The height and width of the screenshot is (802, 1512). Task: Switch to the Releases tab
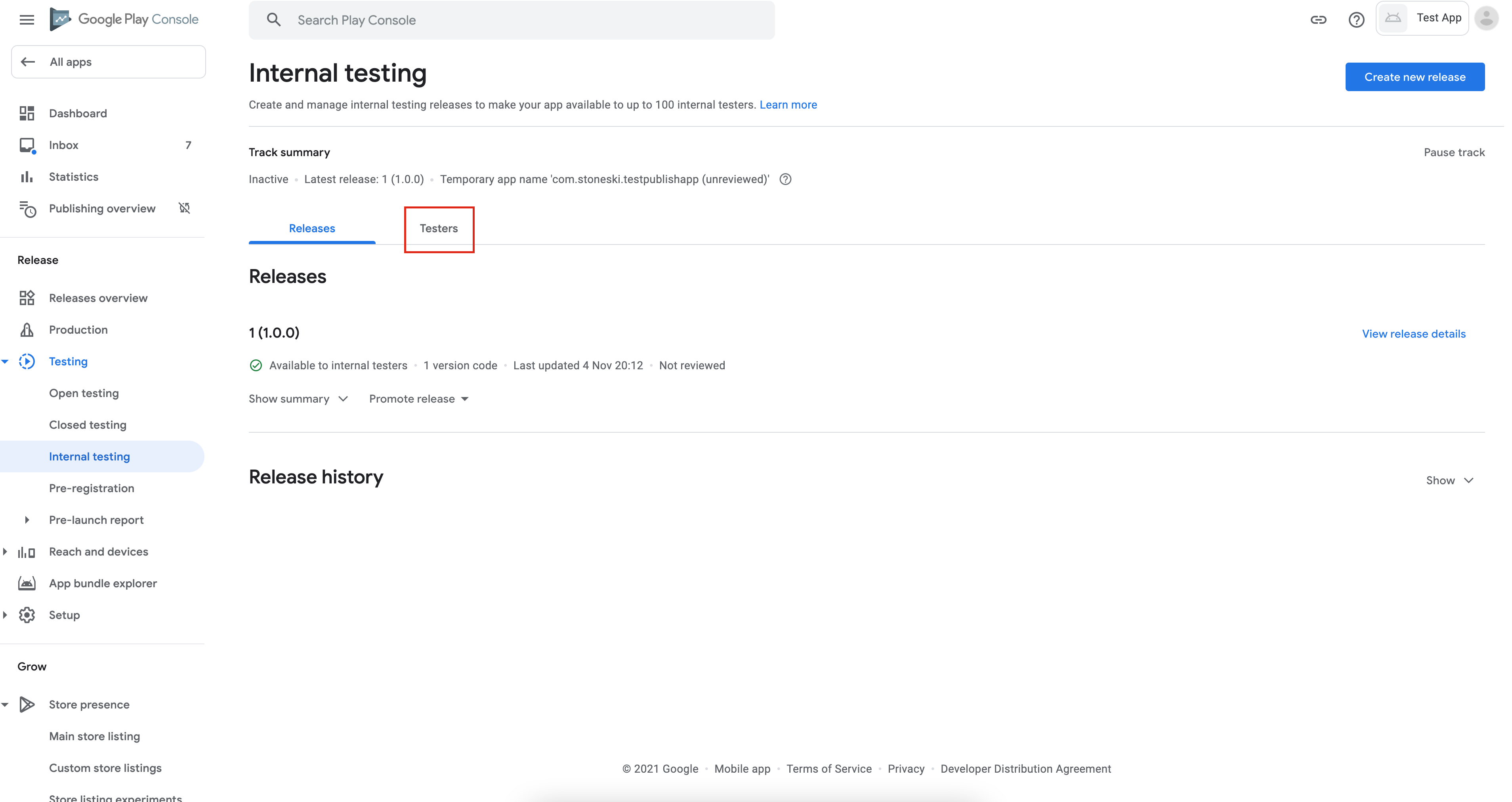pyautogui.click(x=312, y=228)
